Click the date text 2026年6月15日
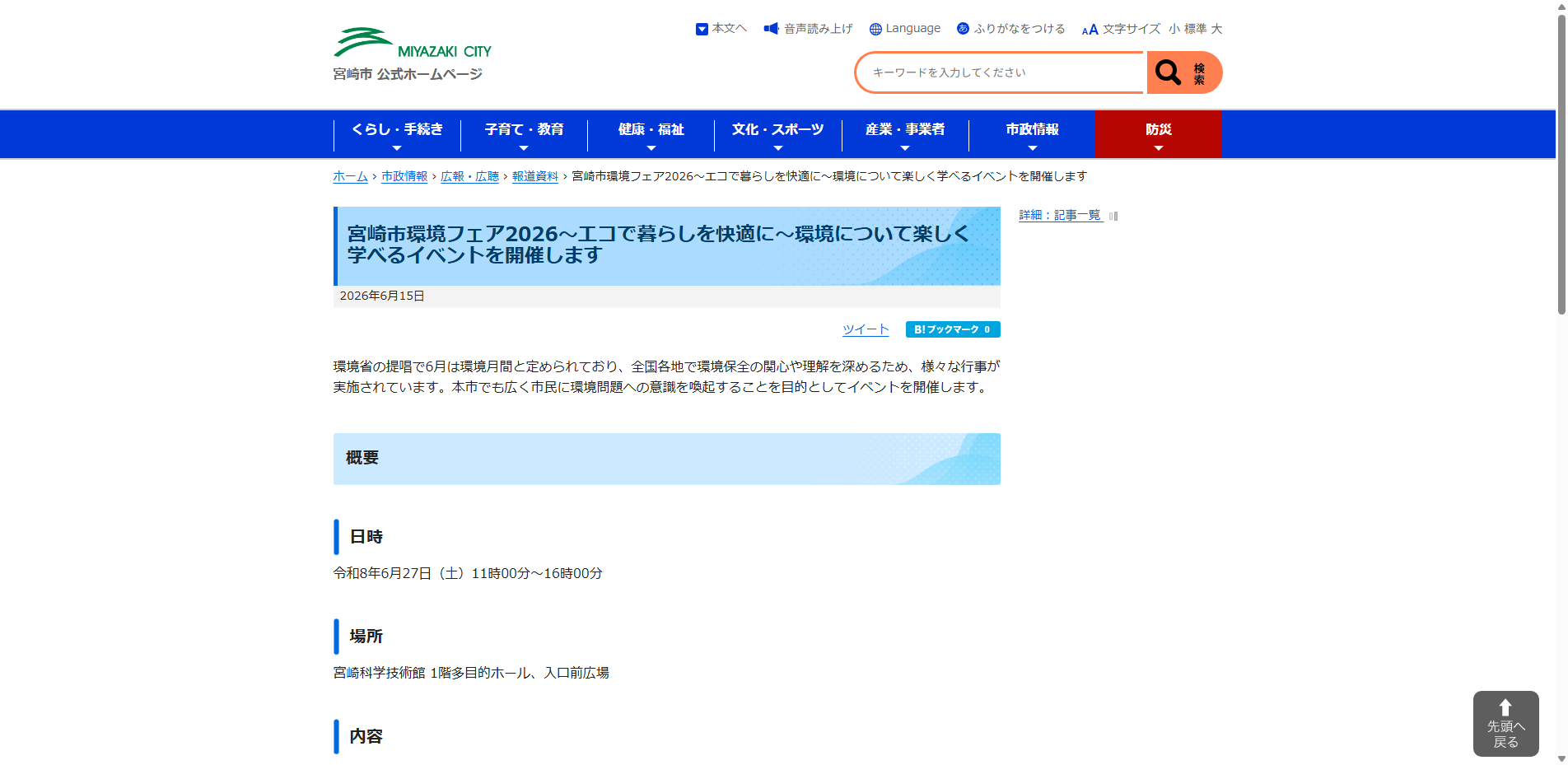The width and height of the screenshot is (1568, 765). coord(382,296)
